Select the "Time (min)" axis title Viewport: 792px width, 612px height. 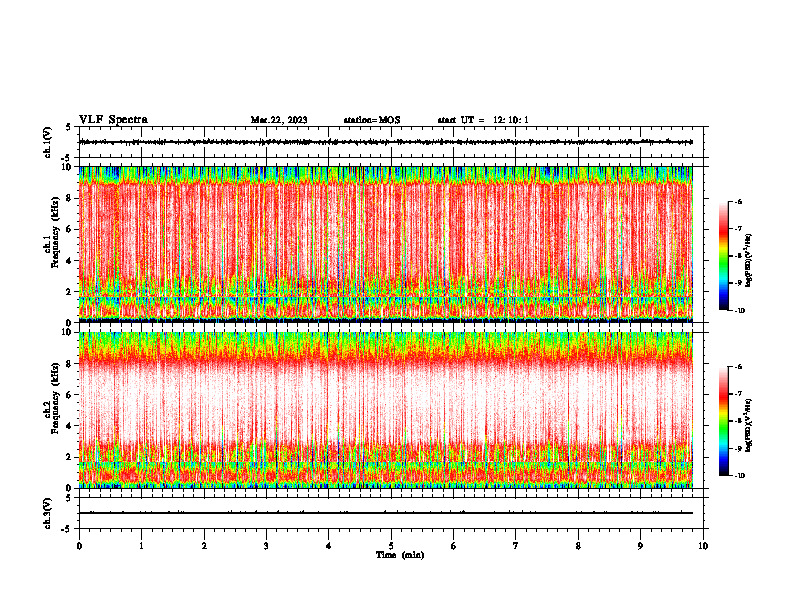tap(400, 555)
